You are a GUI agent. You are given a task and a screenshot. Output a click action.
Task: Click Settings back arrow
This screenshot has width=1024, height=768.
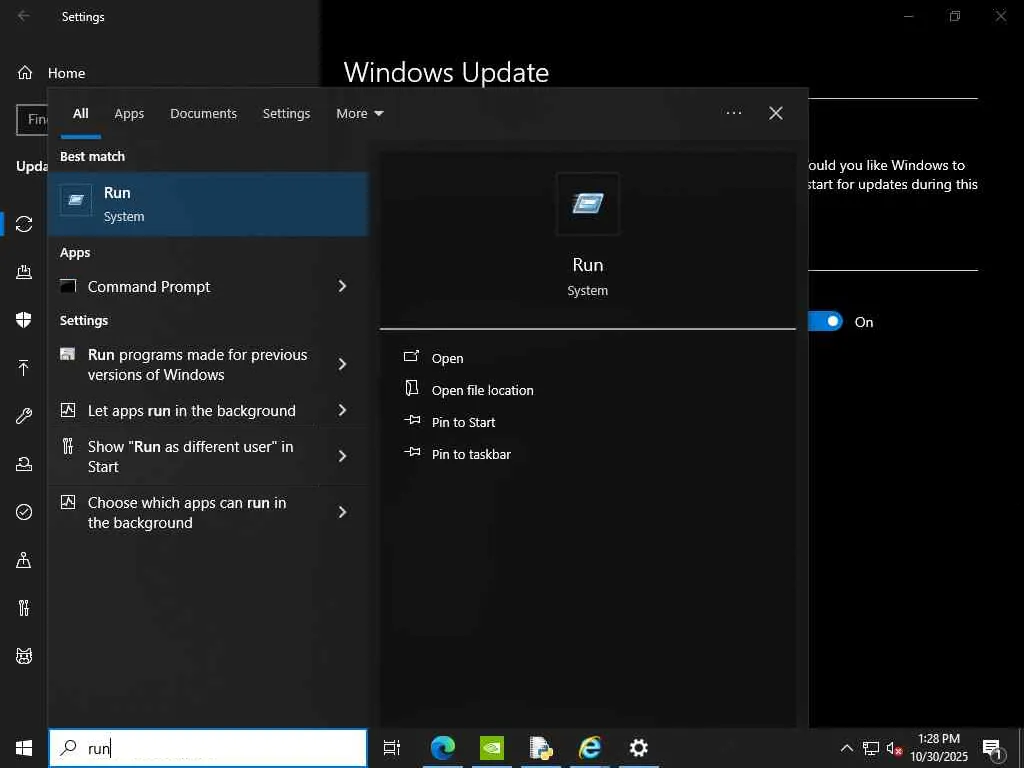(24, 16)
